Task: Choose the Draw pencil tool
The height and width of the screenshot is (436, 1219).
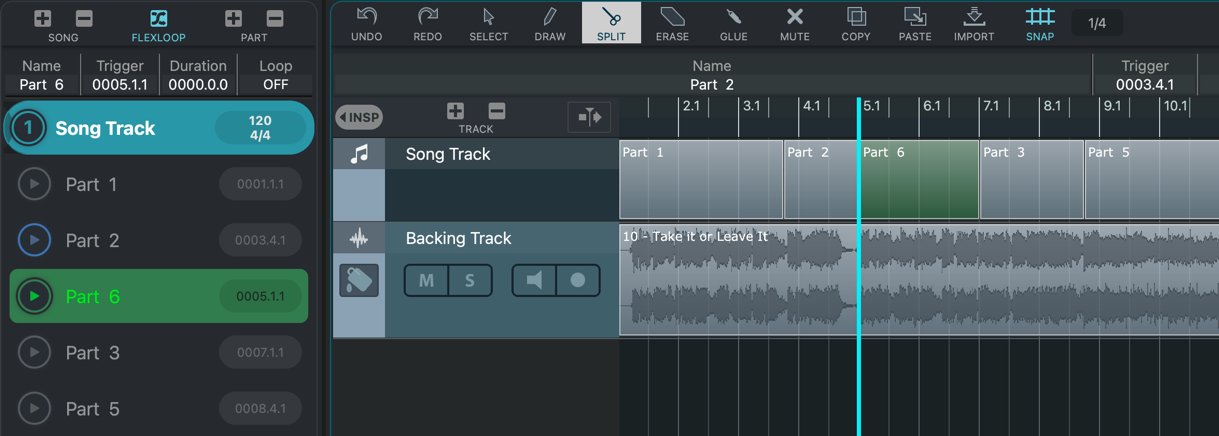Action: [549, 22]
